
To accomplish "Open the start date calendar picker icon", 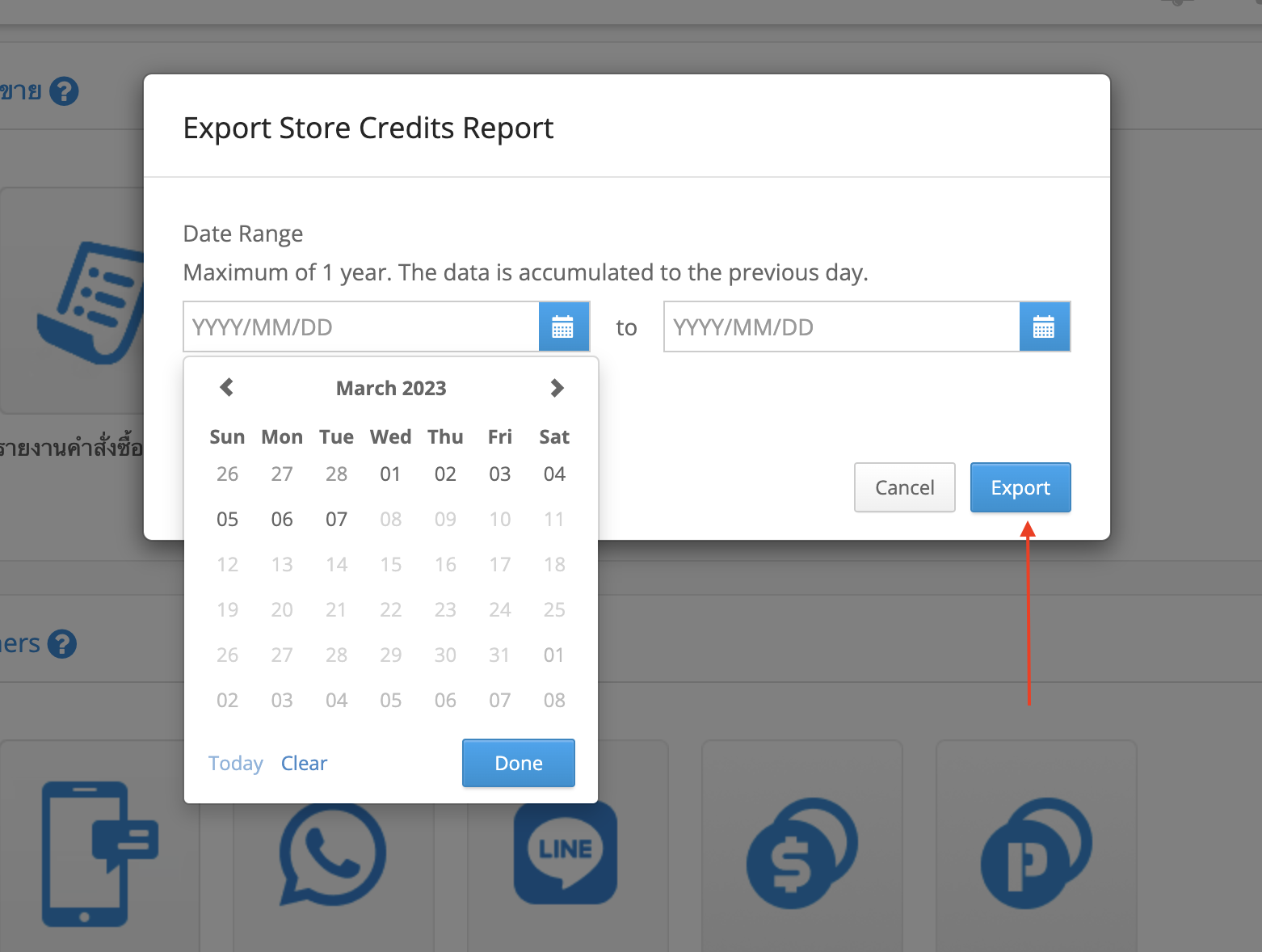I will [564, 326].
